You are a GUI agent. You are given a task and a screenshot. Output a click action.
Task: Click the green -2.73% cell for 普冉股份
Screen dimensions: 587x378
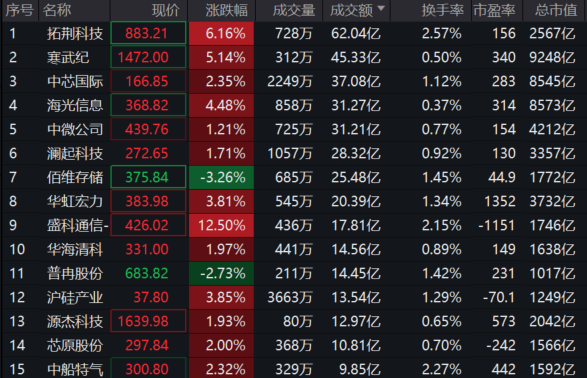pos(221,273)
